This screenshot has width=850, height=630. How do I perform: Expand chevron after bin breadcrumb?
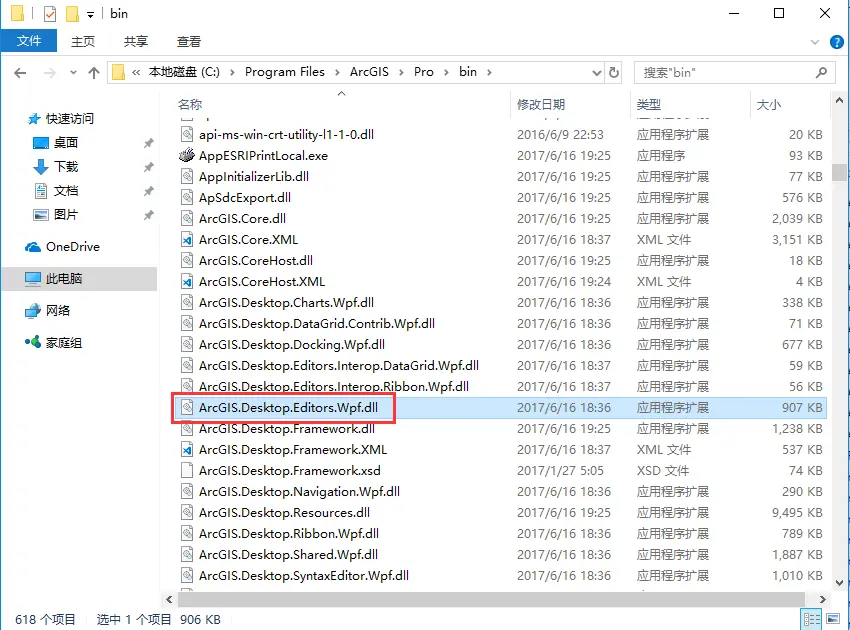click(489, 73)
